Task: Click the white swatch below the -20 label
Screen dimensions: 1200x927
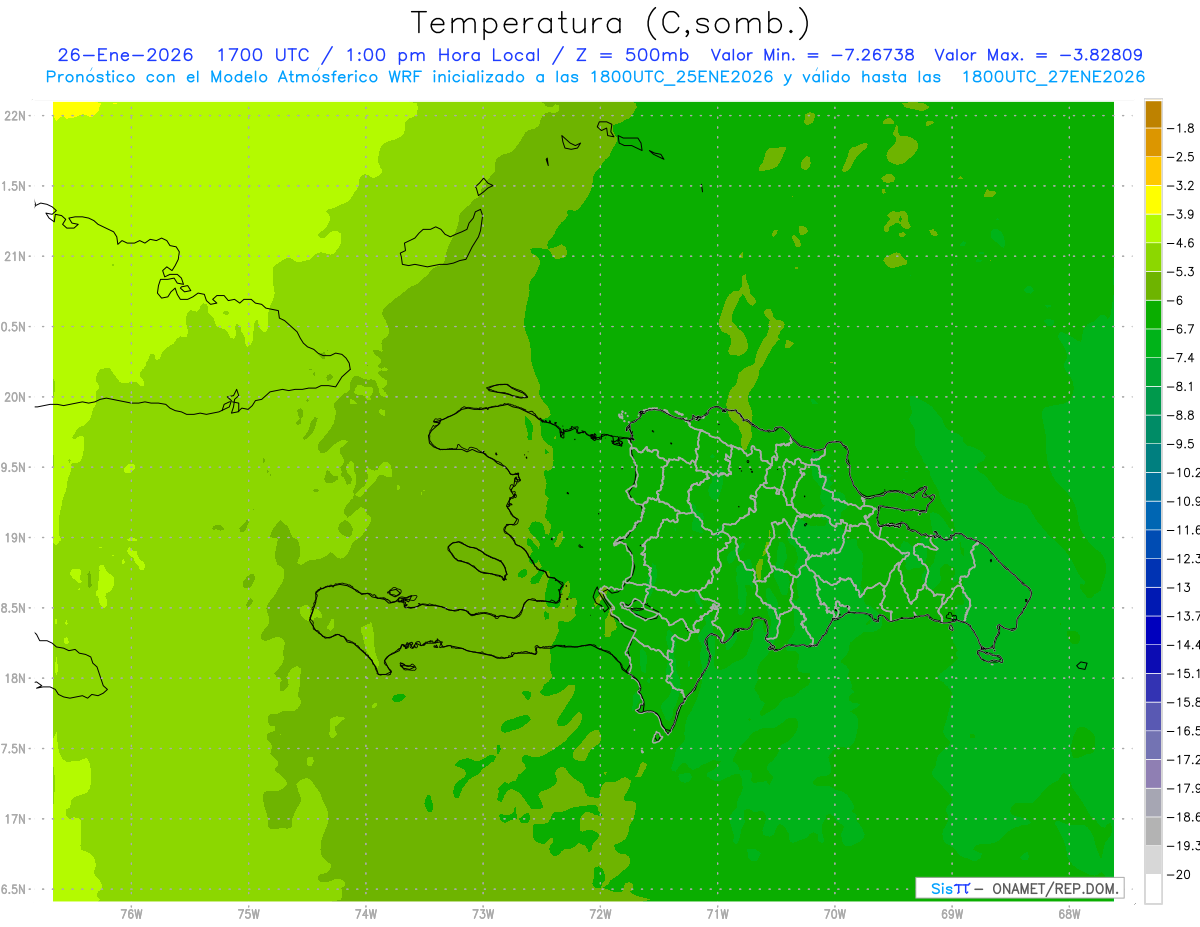Action: (x=1153, y=888)
